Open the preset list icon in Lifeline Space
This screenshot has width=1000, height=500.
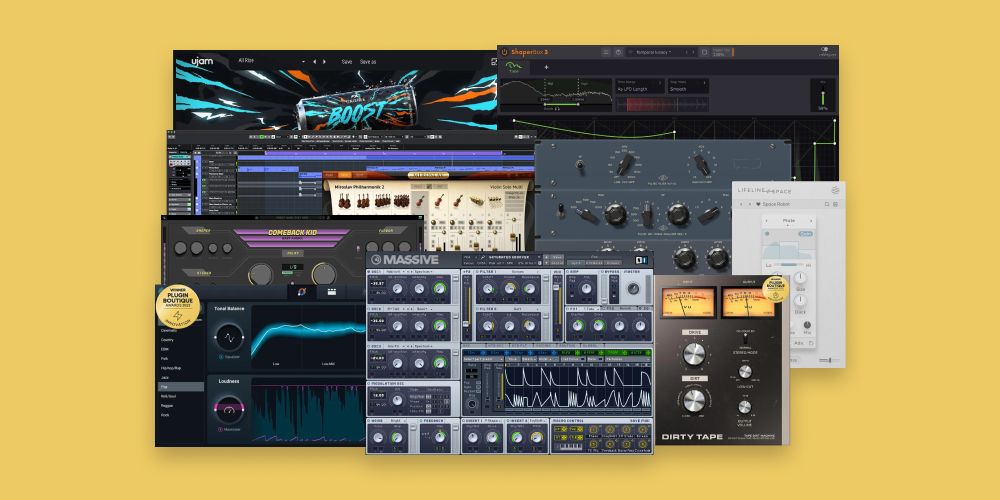[x=835, y=204]
